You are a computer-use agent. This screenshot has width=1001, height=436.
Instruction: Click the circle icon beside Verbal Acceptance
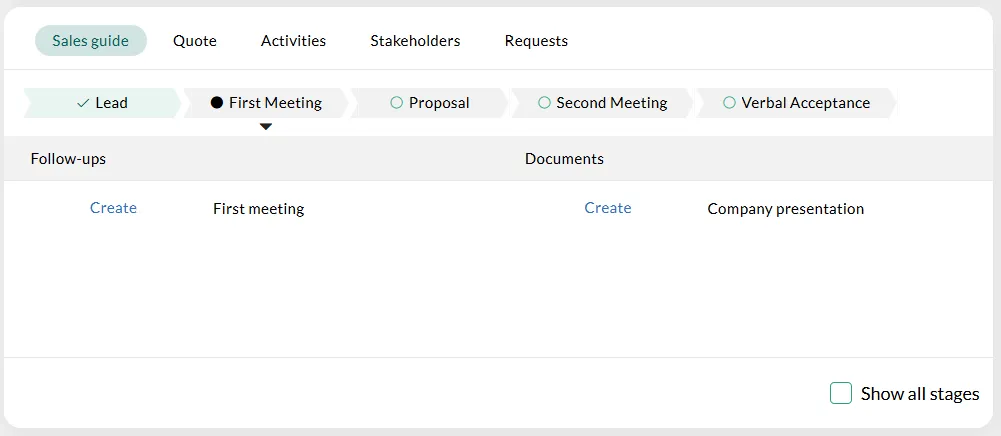point(729,103)
